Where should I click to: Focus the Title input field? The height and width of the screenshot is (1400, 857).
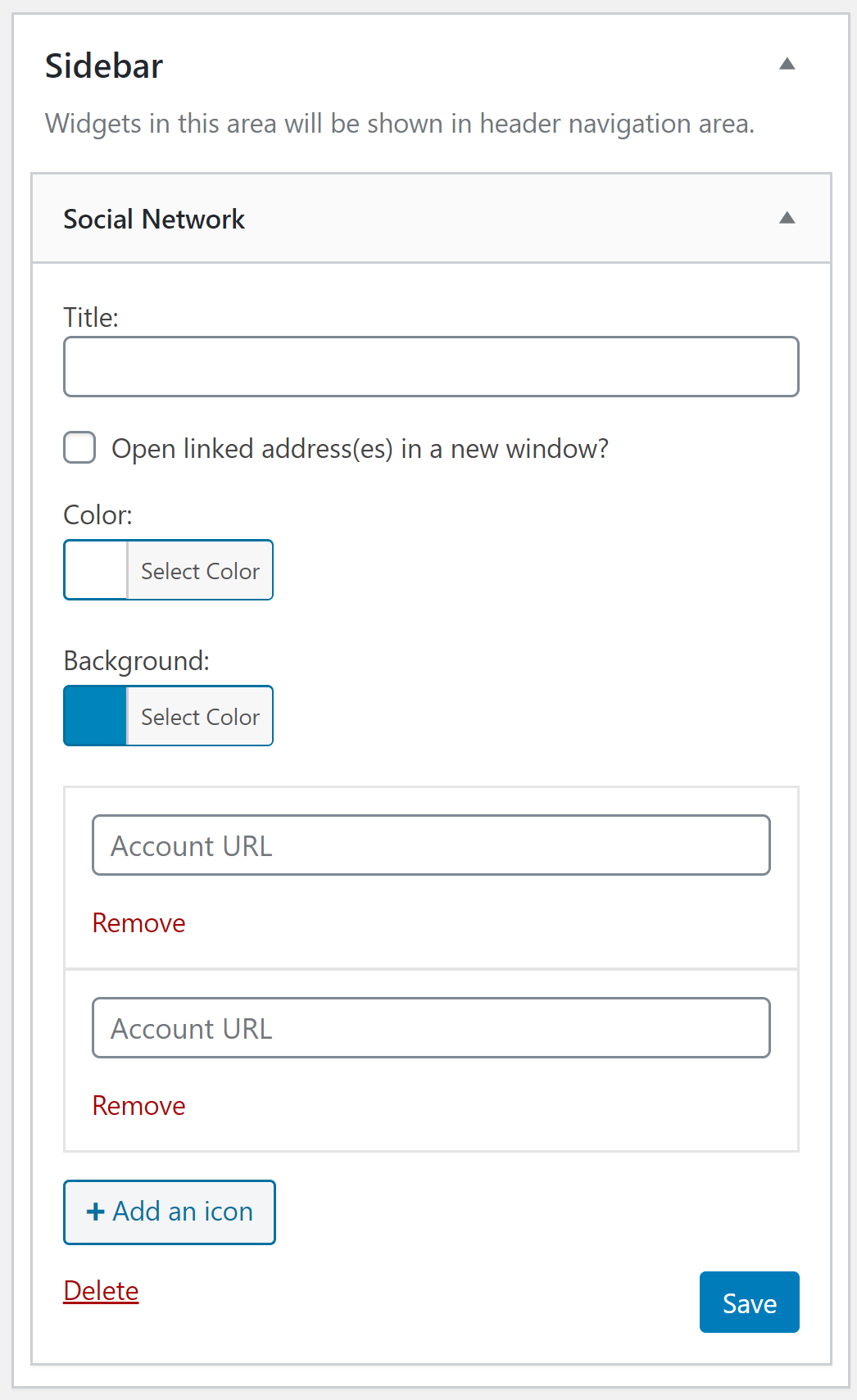(431, 366)
